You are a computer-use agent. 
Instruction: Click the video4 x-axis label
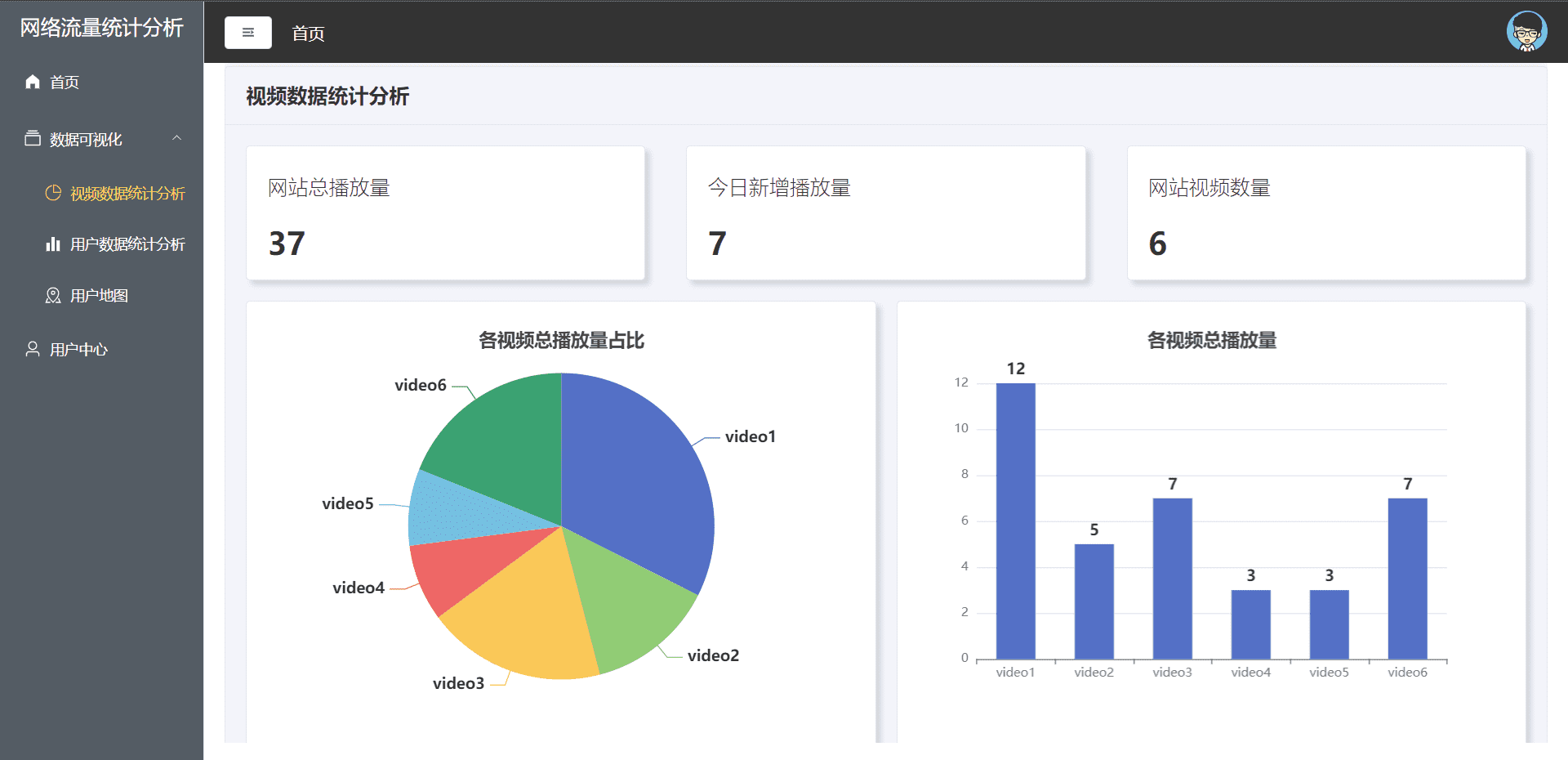[1250, 673]
